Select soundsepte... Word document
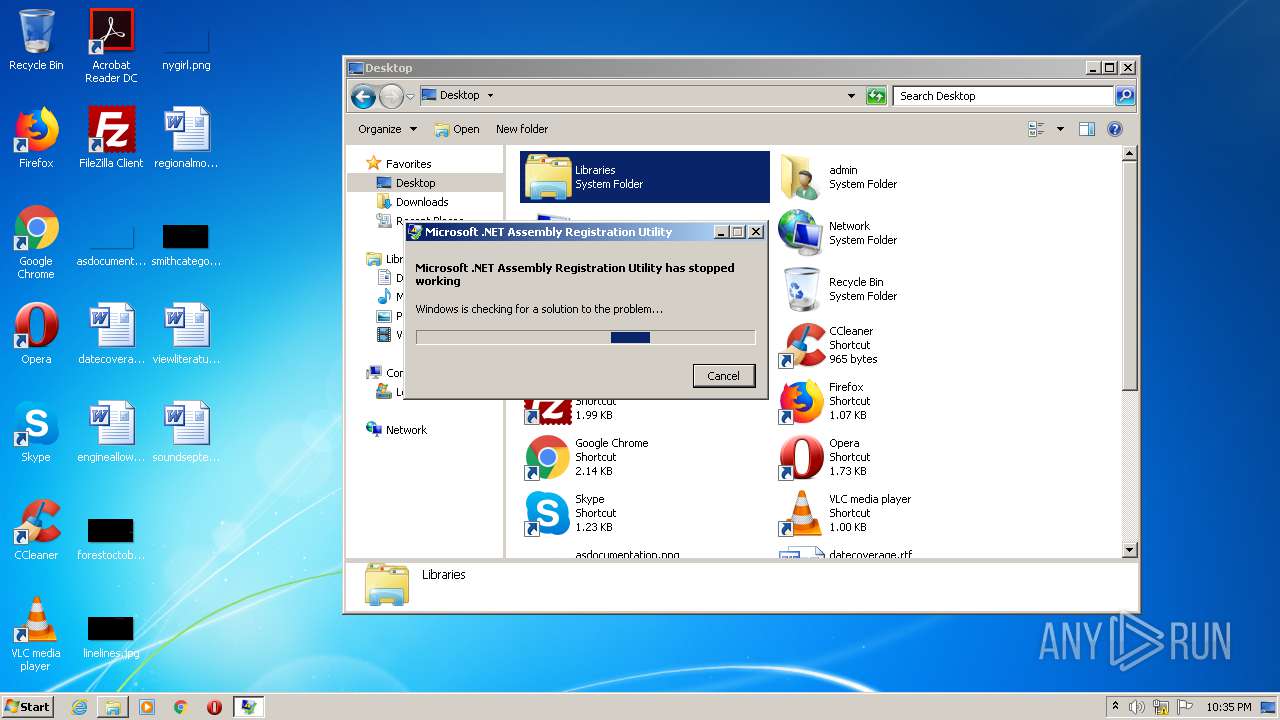1280x720 pixels. (186, 432)
